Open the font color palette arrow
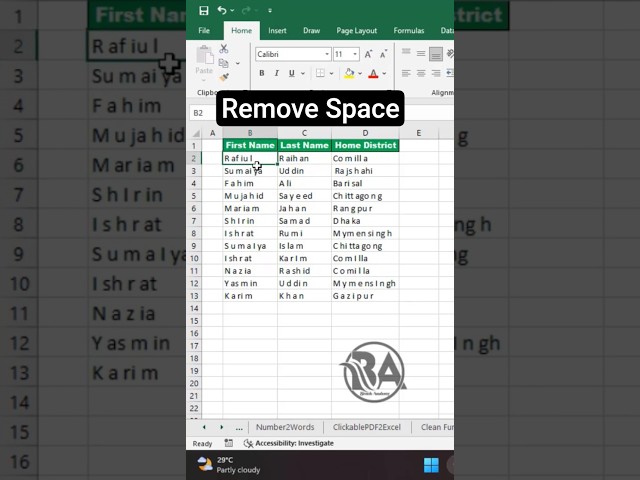 coord(384,73)
